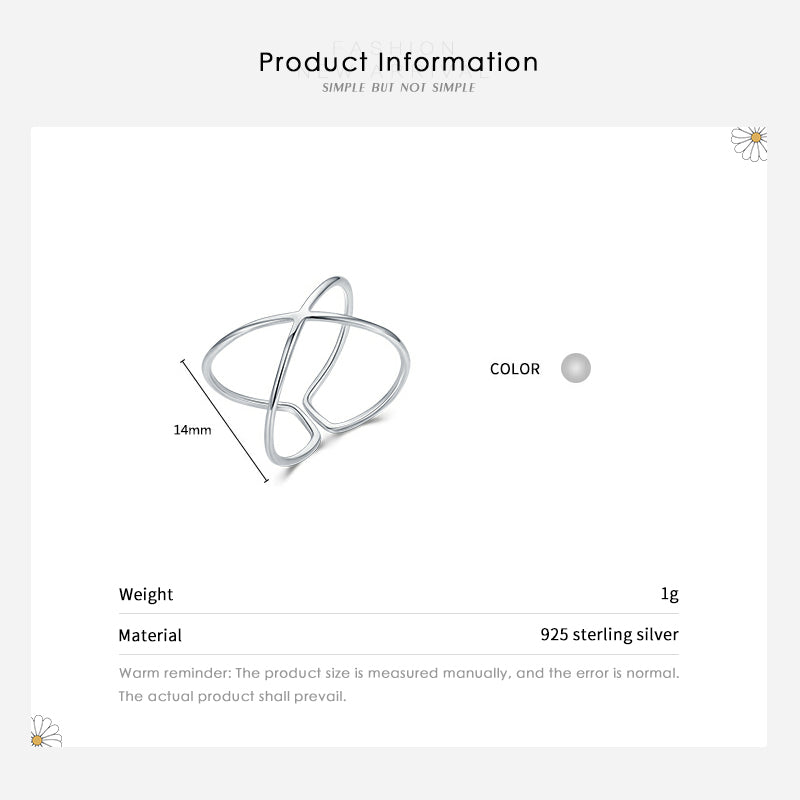Click "The actual product shall prevail" text
This screenshot has width=800, height=800.
233,696
